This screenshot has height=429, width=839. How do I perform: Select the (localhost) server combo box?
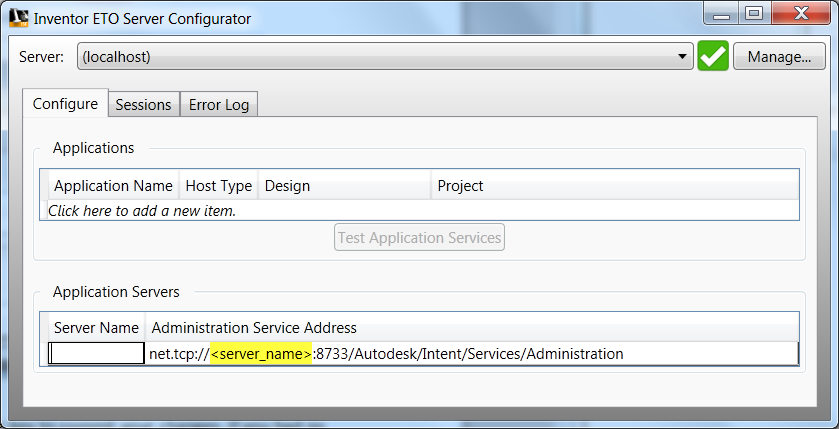(380, 57)
